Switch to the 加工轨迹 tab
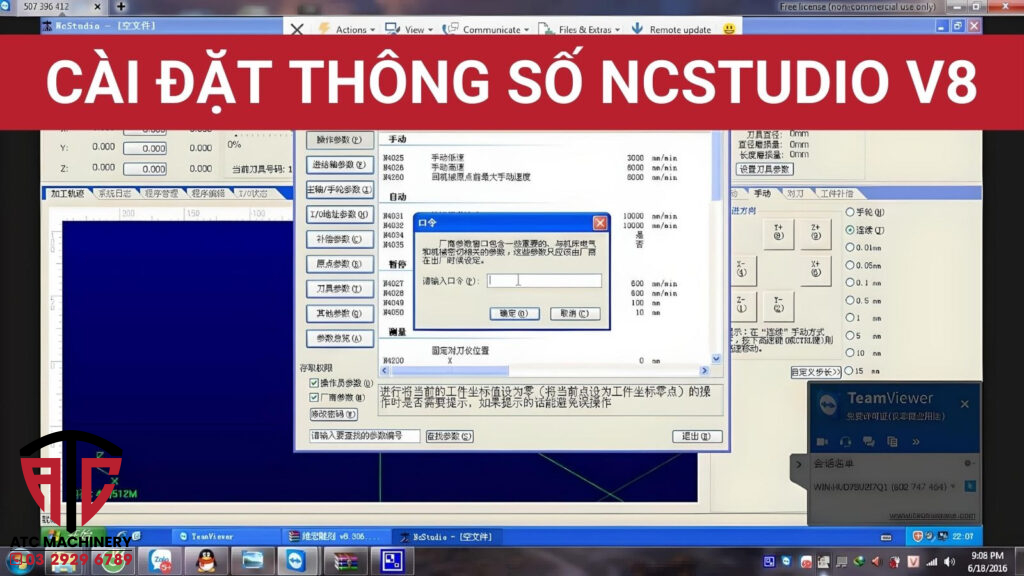The height and width of the screenshot is (576, 1024). tap(67, 193)
